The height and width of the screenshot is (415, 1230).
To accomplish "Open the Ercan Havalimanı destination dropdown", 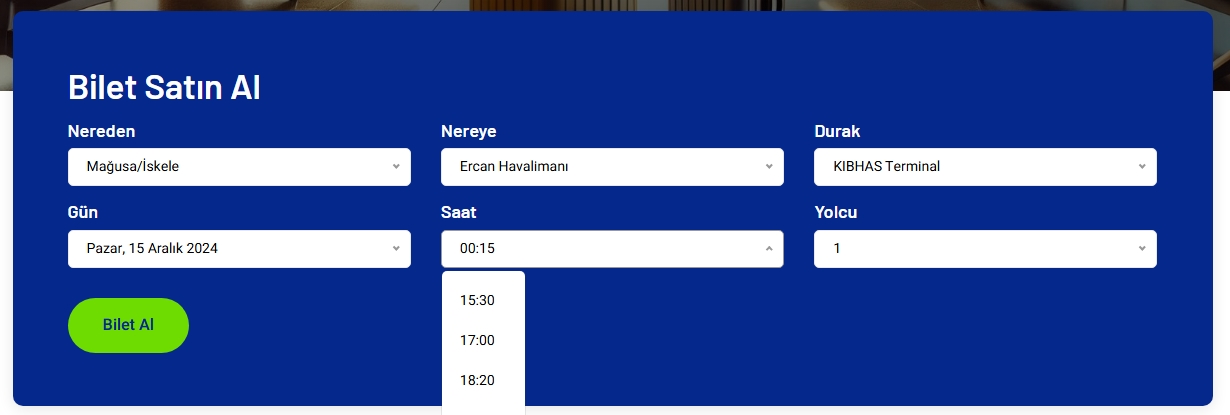I will (x=612, y=167).
